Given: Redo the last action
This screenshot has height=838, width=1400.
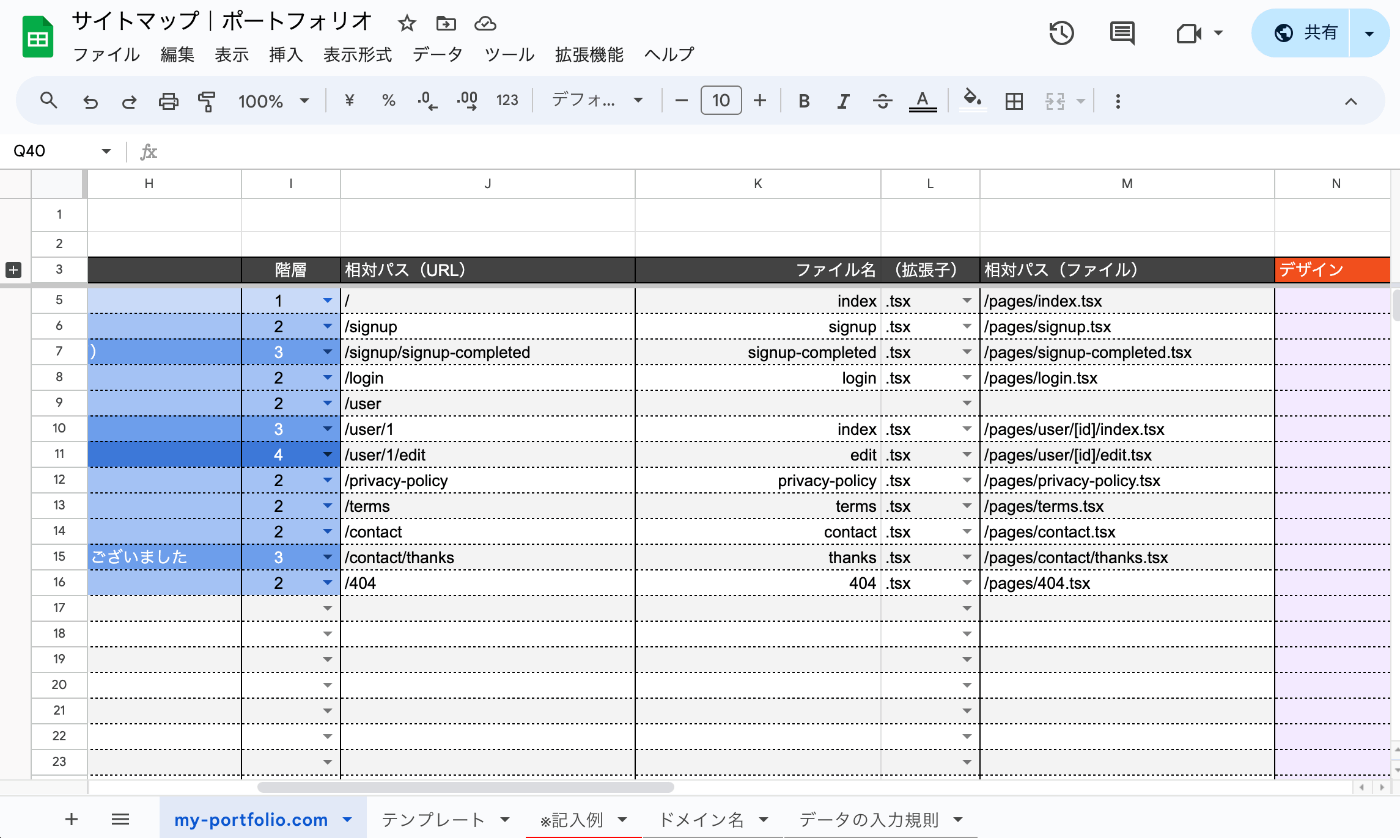Looking at the screenshot, I should [129, 100].
